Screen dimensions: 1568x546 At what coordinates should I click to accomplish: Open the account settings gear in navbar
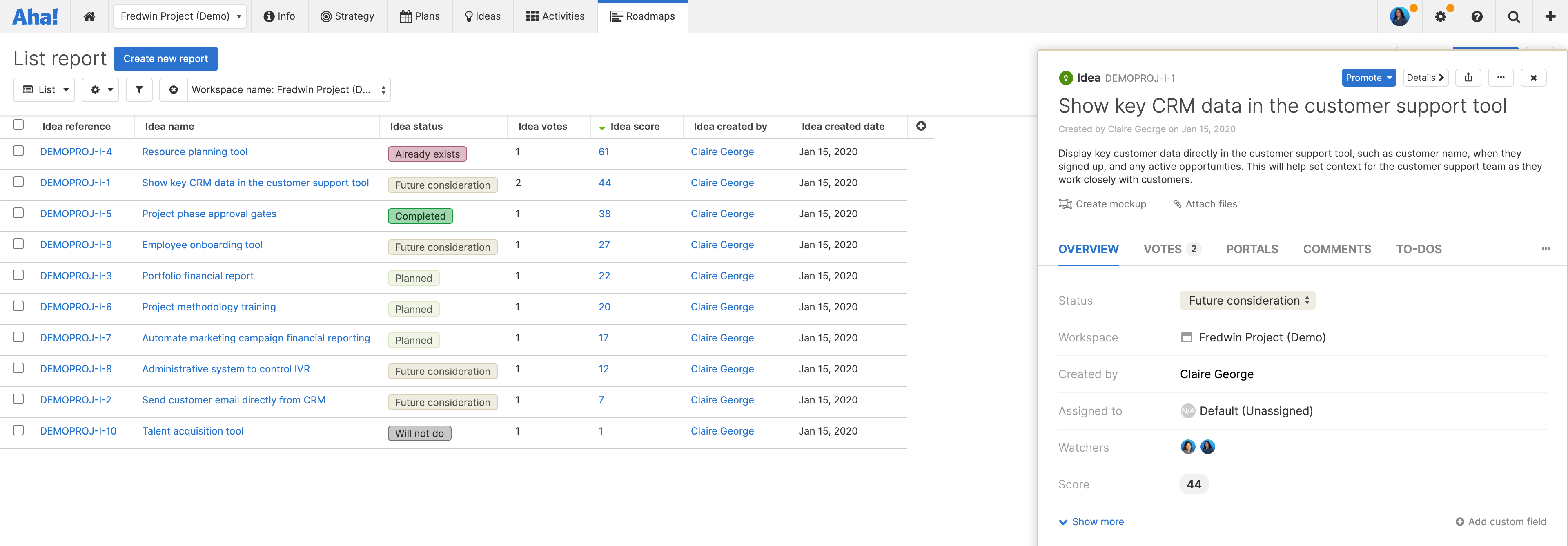point(1440,16)
